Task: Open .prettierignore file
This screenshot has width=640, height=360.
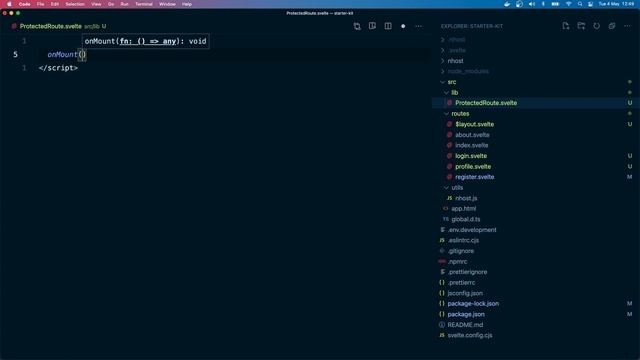Action: [467, 272]
